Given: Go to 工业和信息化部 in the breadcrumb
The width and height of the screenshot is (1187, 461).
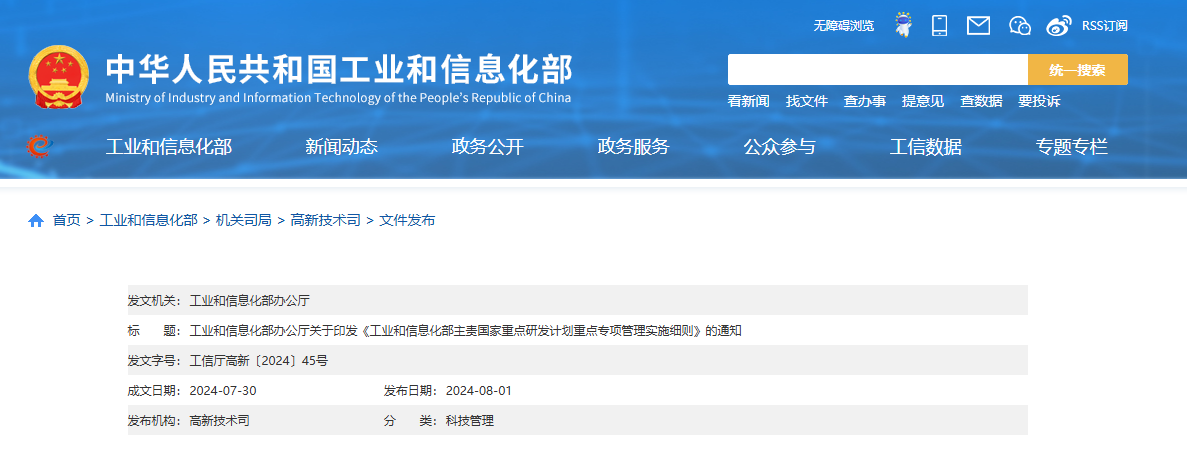Looking at the screenshot, I should (x=148, y=221).
